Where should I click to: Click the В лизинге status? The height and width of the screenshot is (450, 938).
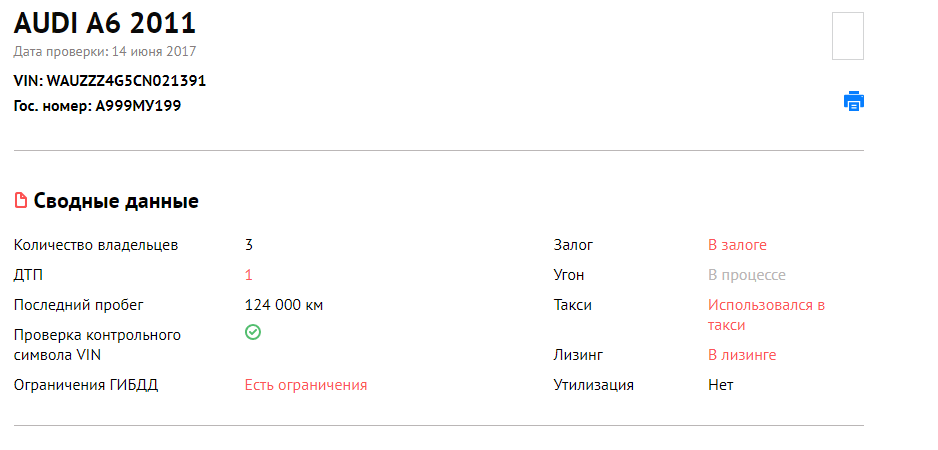tap(742, 355)
